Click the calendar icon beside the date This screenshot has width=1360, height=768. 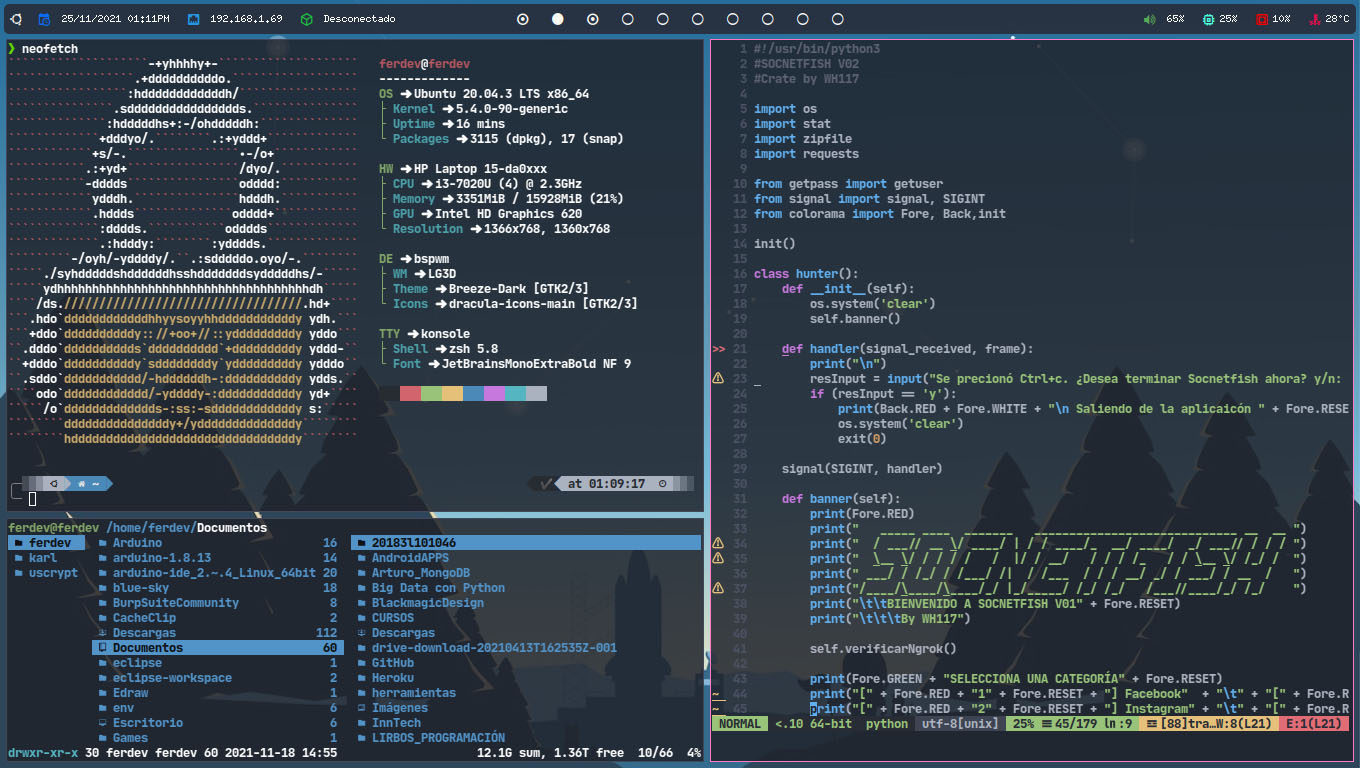(44, 19)
